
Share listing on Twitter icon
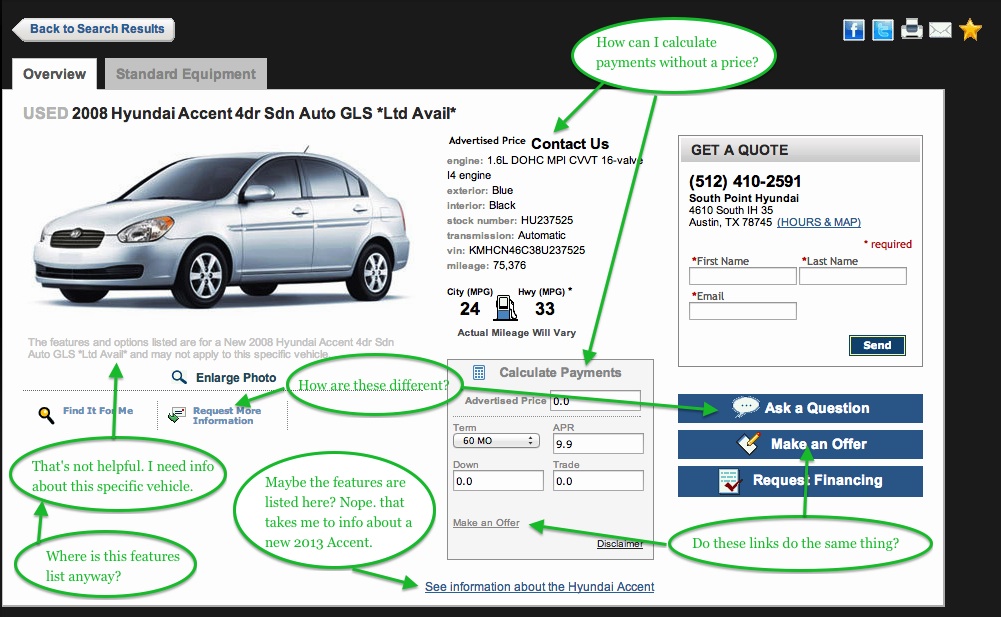click(883, 29)
